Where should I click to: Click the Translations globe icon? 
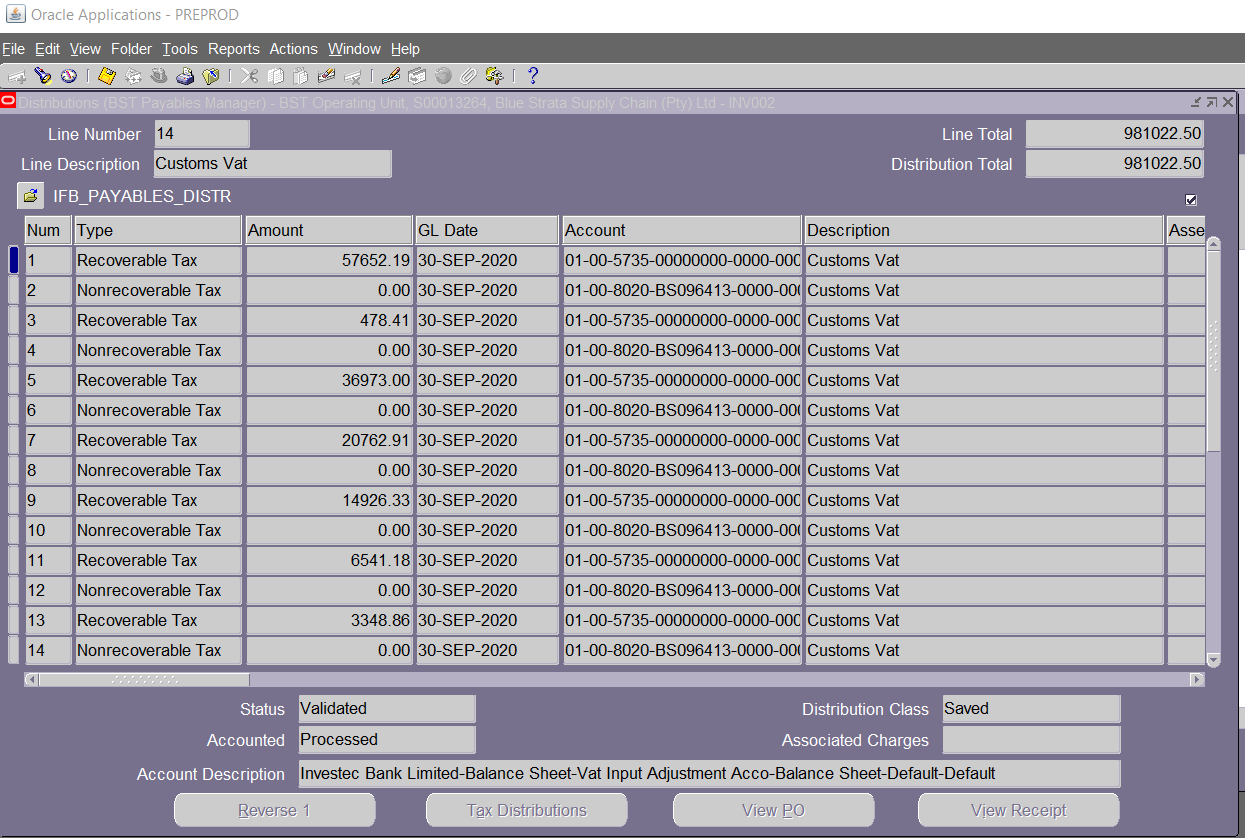443,76
